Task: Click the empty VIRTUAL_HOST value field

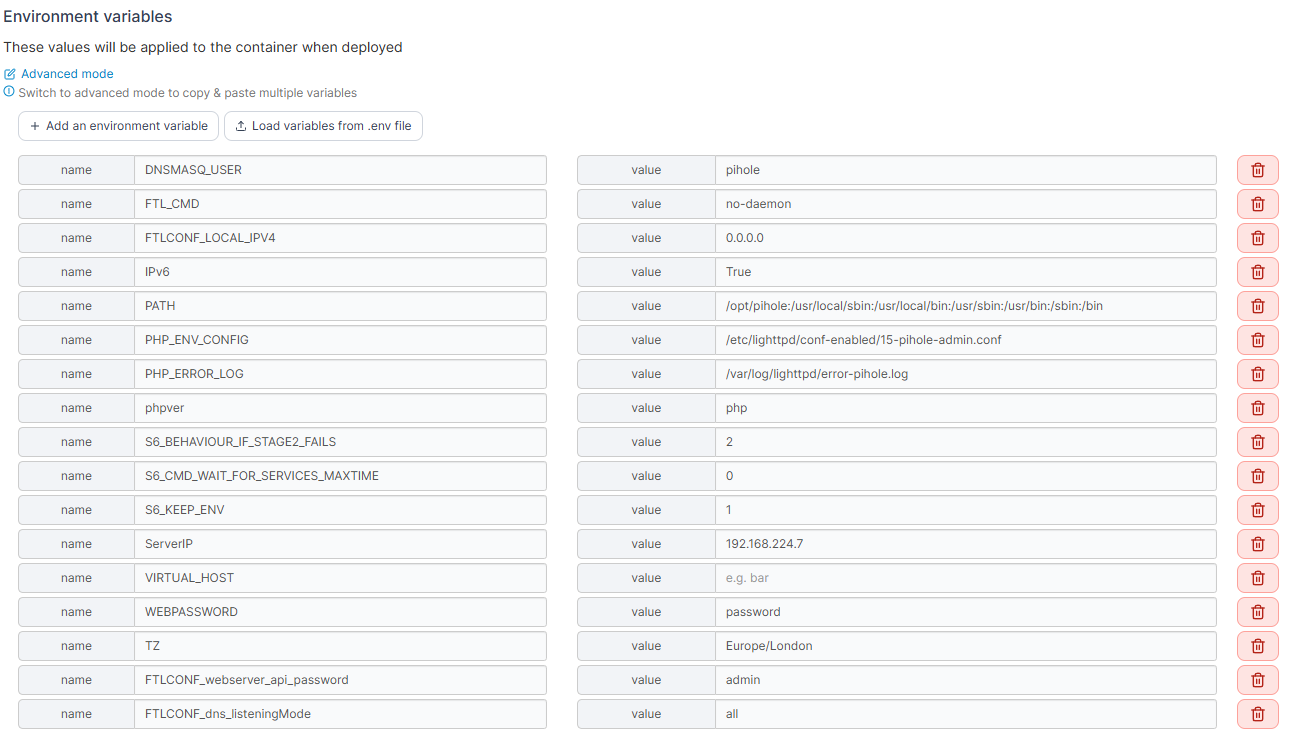Action: (965, 578)
